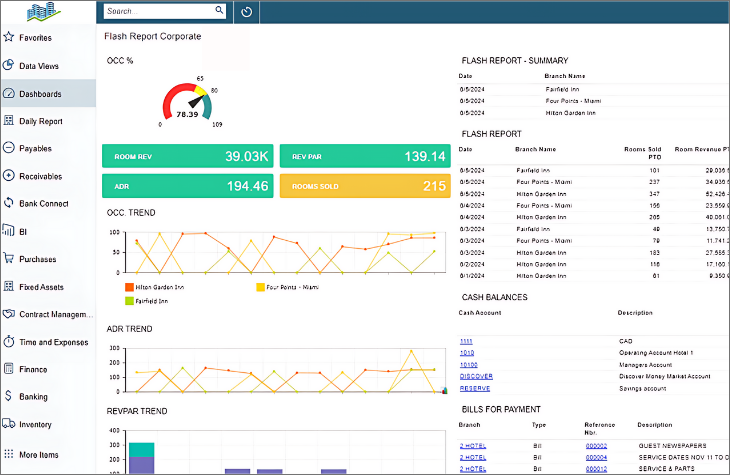Image resolution: width=730 pixels, height=475 pixels.
Task: Open the recent history clock icon
Action: pos(246,12)
